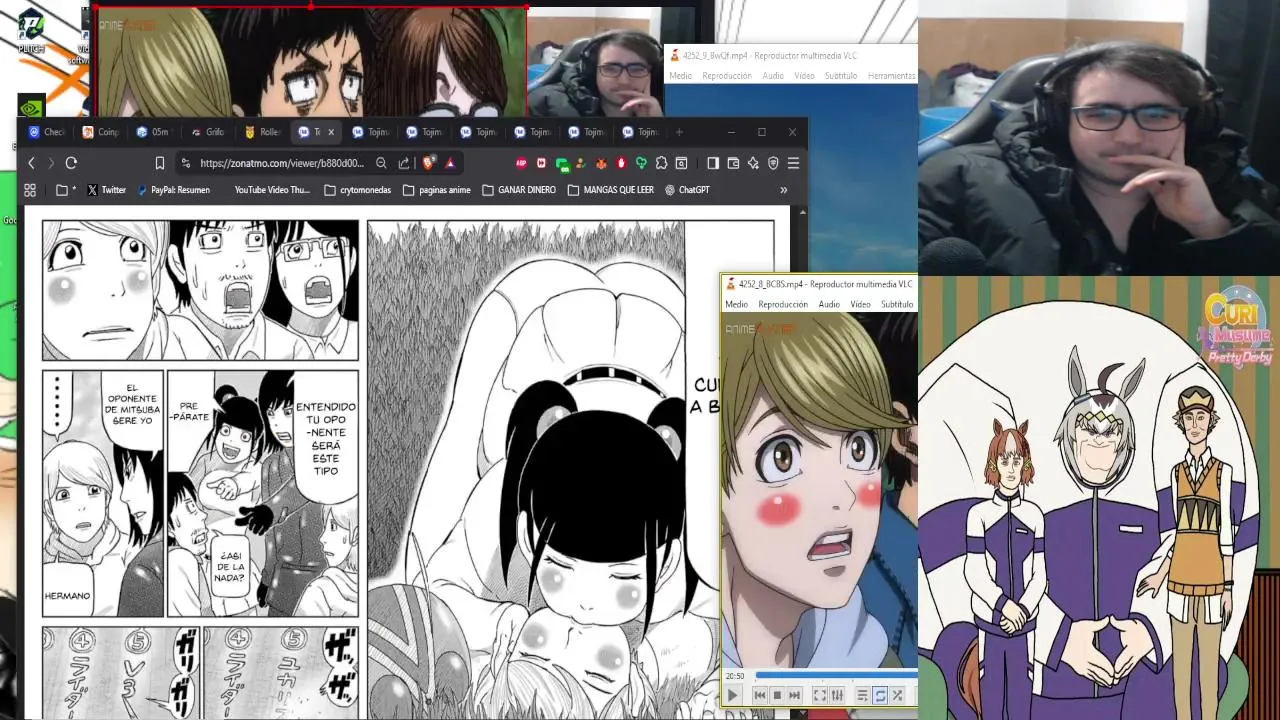
Task: Open the ChatGPT bookmark
Action: coord(686,190)
